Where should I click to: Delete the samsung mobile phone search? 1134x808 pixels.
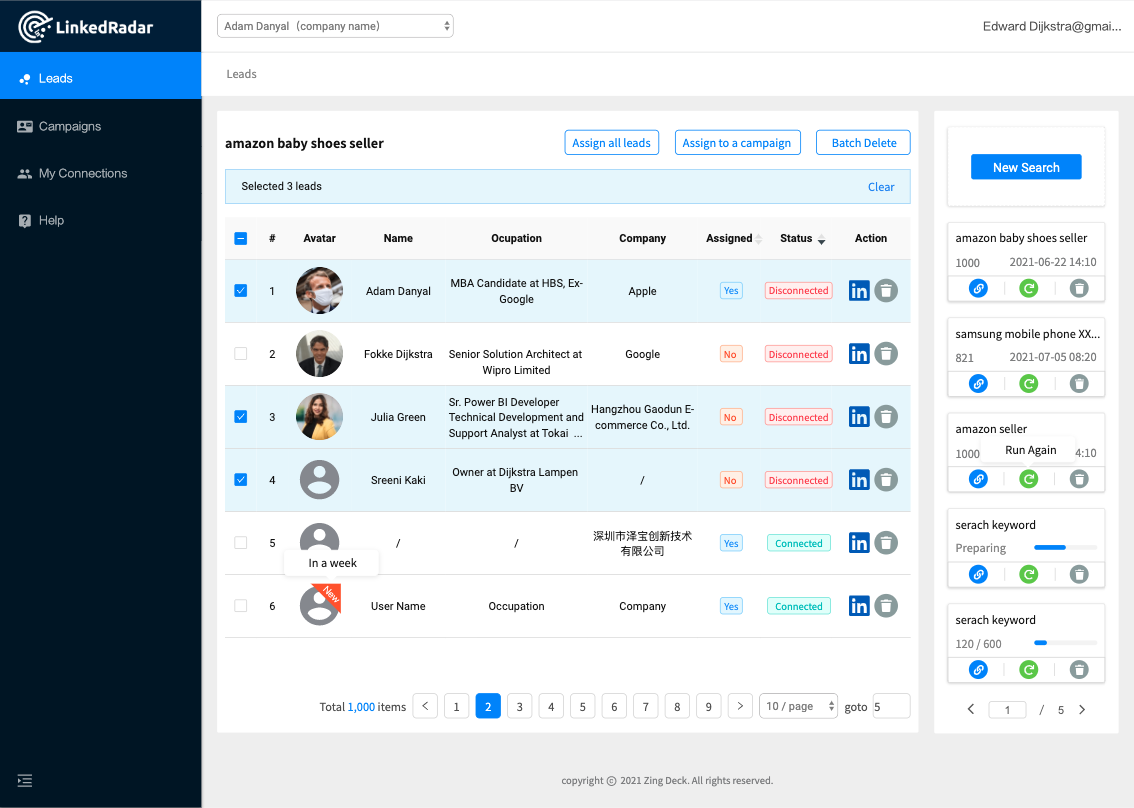pyautogui.click(x=1079, y=383)
